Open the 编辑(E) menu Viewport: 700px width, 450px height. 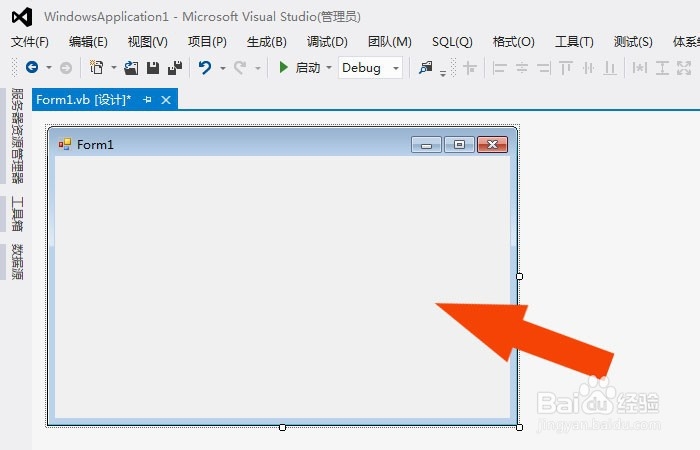pyautogui.click(x=88, y=42)
